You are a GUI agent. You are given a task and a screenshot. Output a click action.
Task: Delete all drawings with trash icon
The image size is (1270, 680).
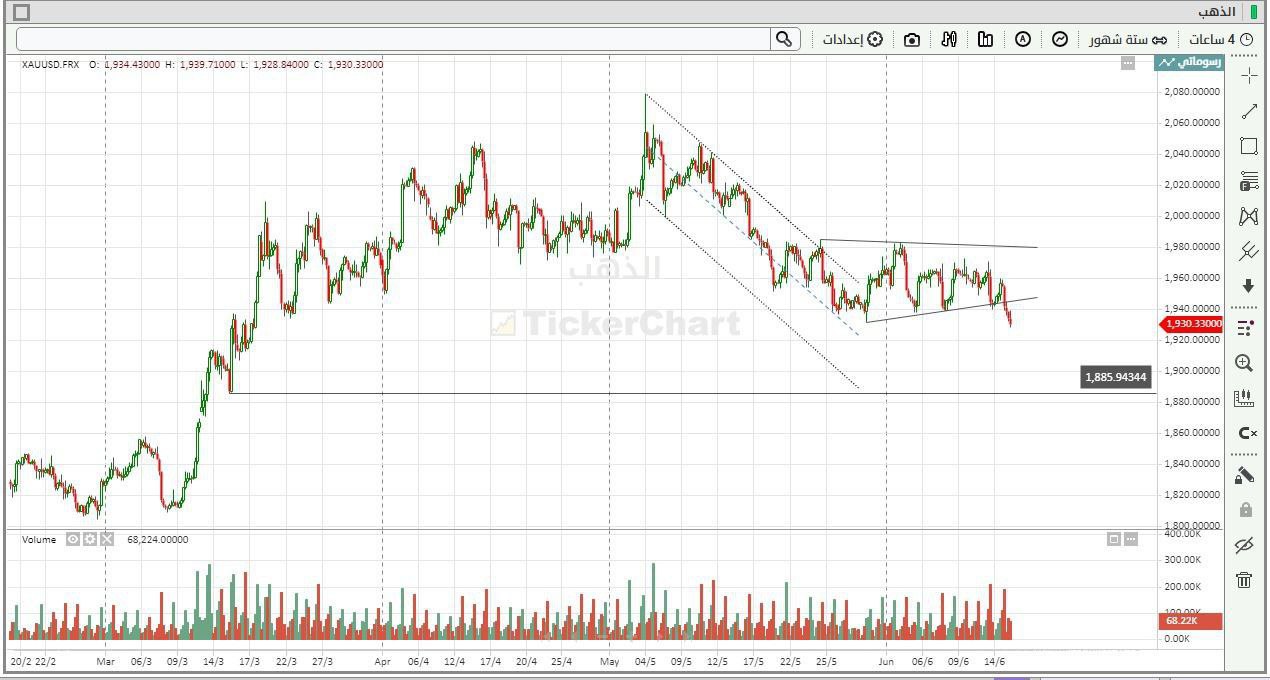[x=1244, y=580]
